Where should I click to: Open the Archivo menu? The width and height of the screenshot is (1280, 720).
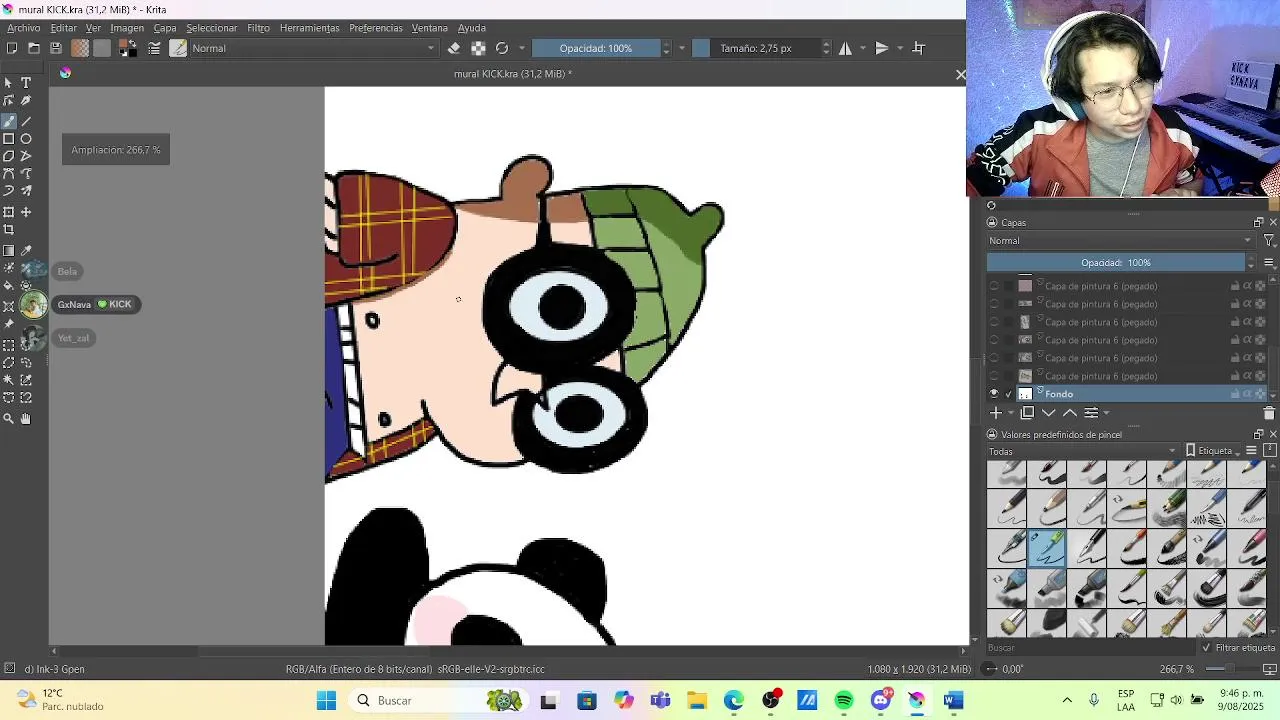click(24, 28)
